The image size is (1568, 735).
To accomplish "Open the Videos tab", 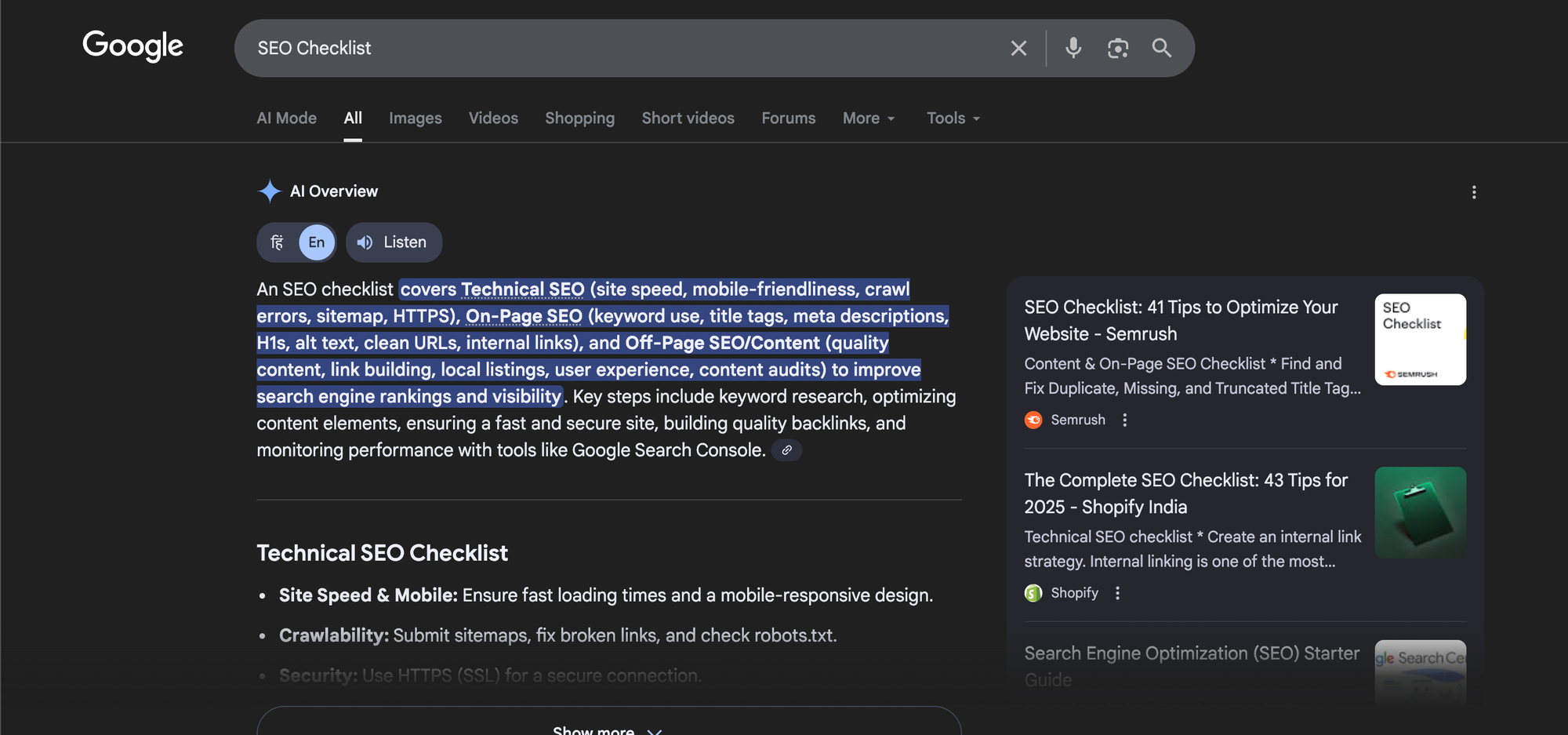I will [493, 118].
